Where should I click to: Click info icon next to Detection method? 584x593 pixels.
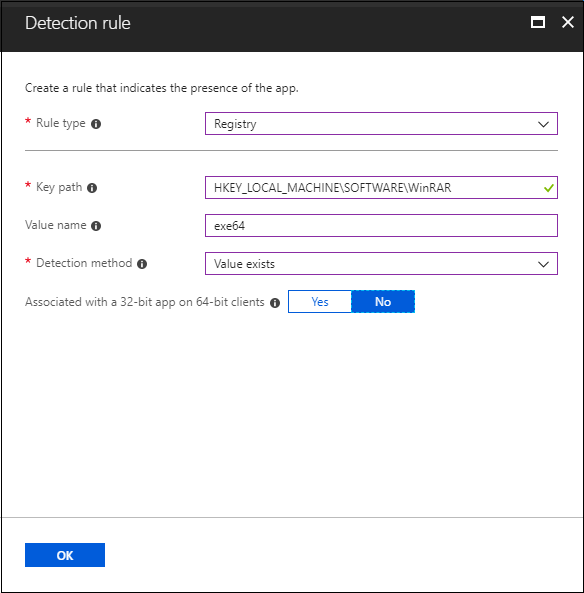(x=142, y=264)
